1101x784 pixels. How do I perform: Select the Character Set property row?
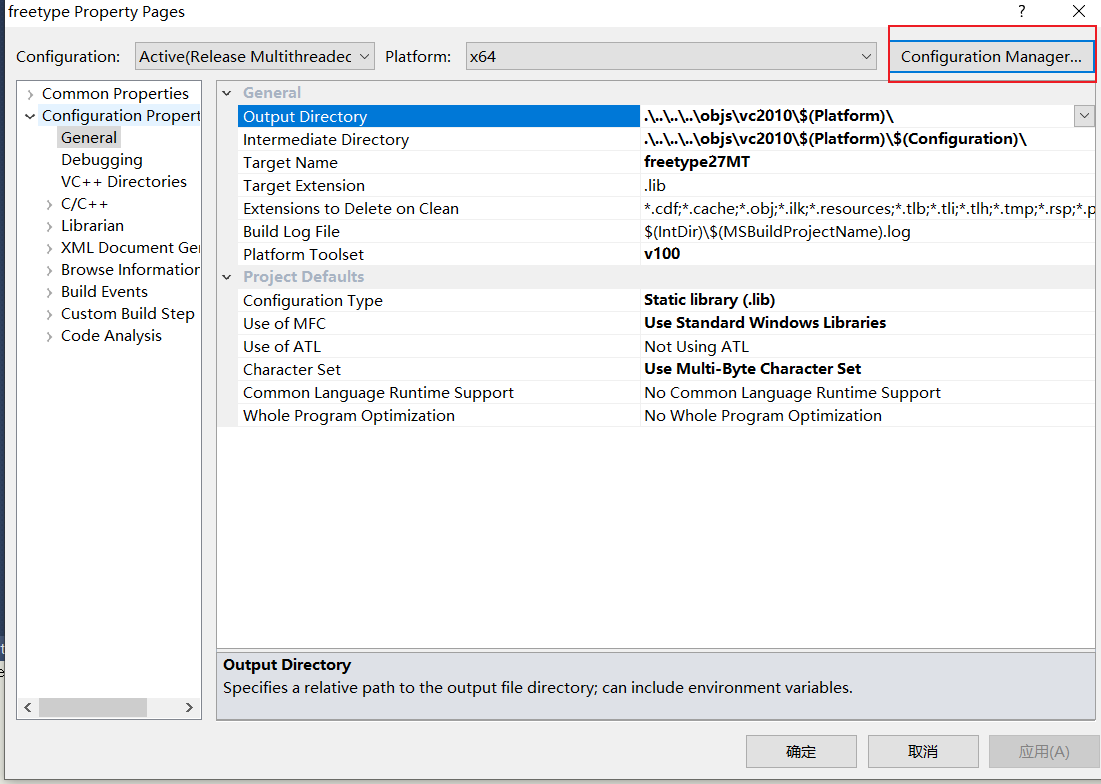(x=292, y=370)
